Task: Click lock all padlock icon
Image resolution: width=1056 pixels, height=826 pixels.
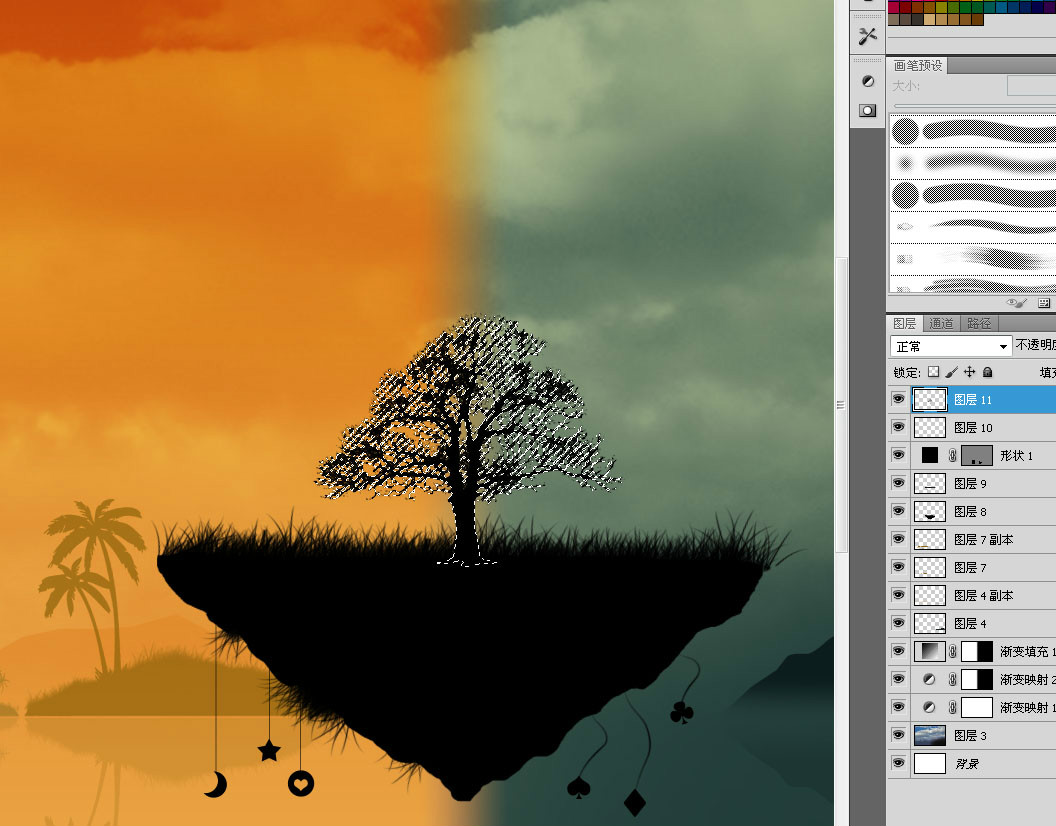Action: pos(987,372)
